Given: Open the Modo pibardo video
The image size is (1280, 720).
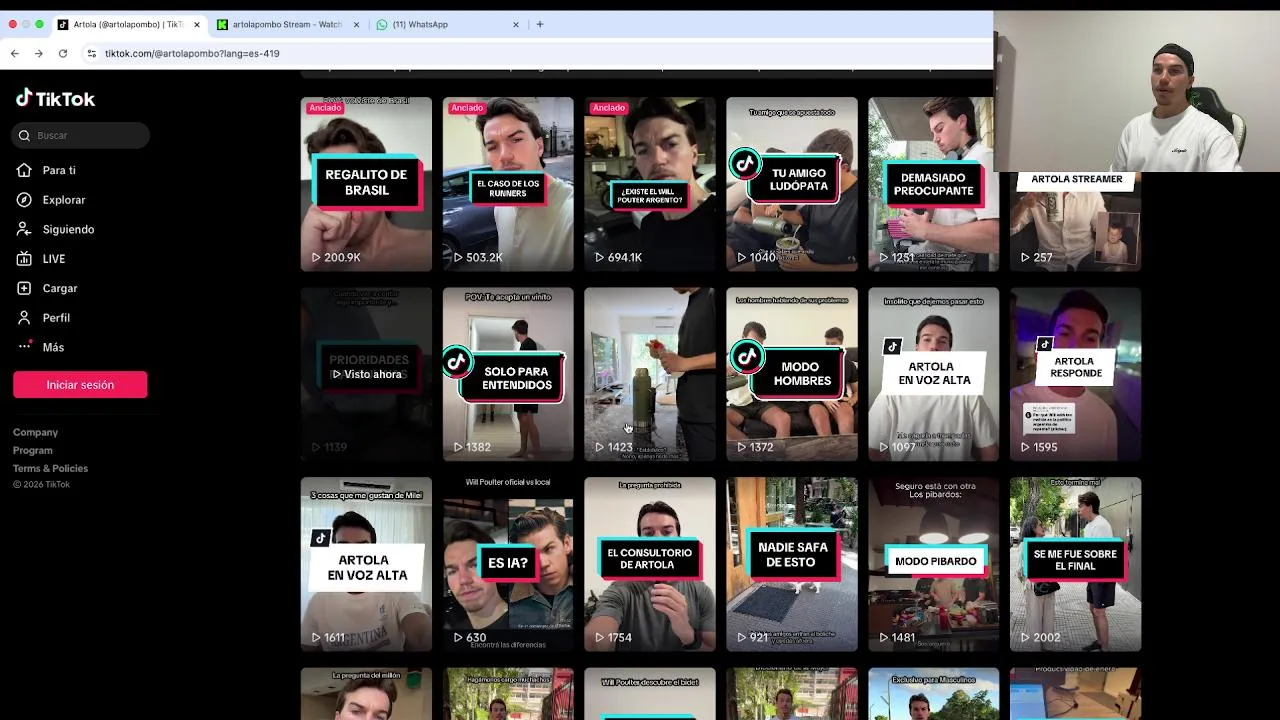Looking at the screenshot, I should pos(933,564).
